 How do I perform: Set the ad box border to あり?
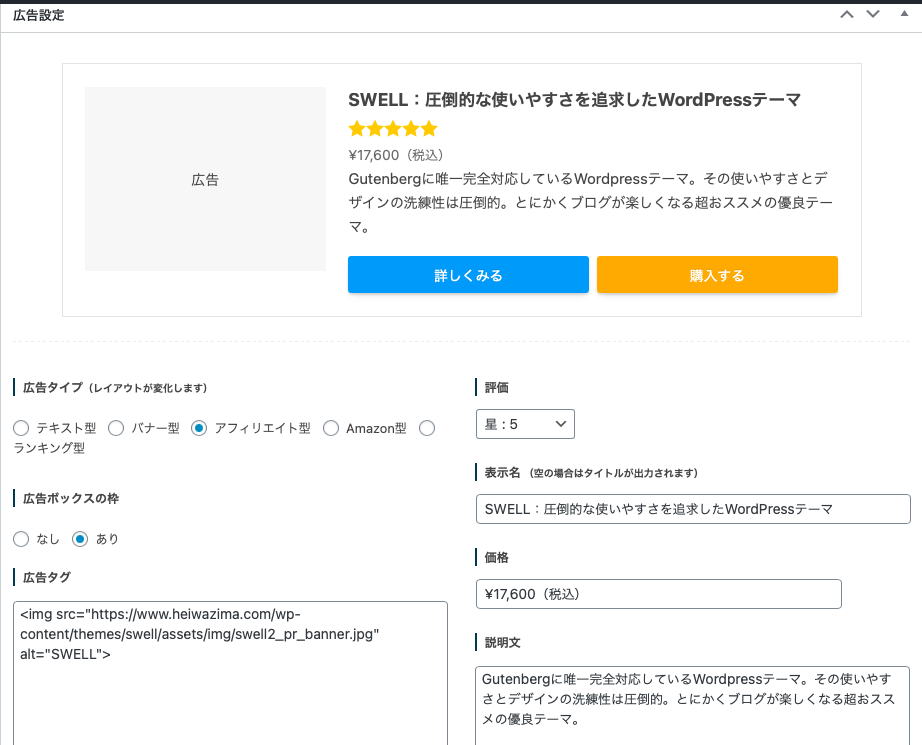pyautogui.click(x=80, y=539)
